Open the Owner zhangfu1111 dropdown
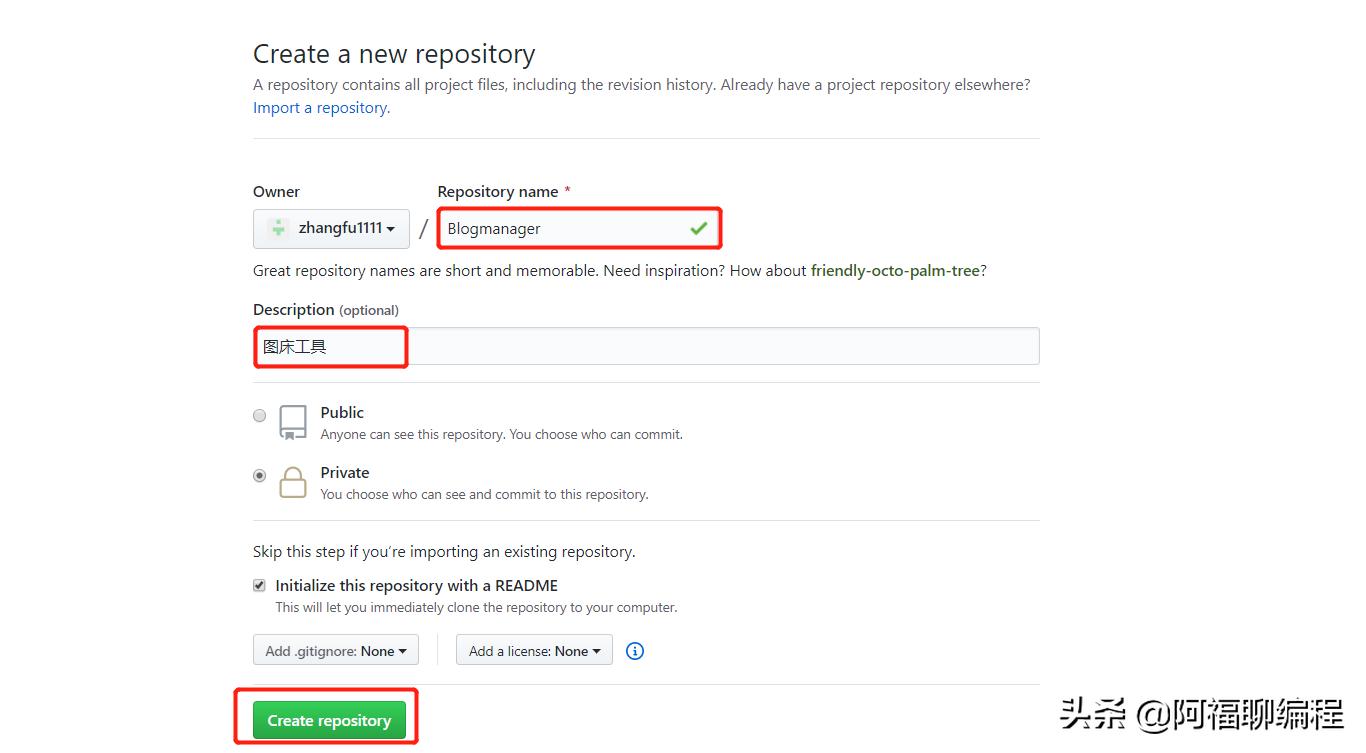The height and width of the screenshot is (753, 1366). click(x=332, y=228)
